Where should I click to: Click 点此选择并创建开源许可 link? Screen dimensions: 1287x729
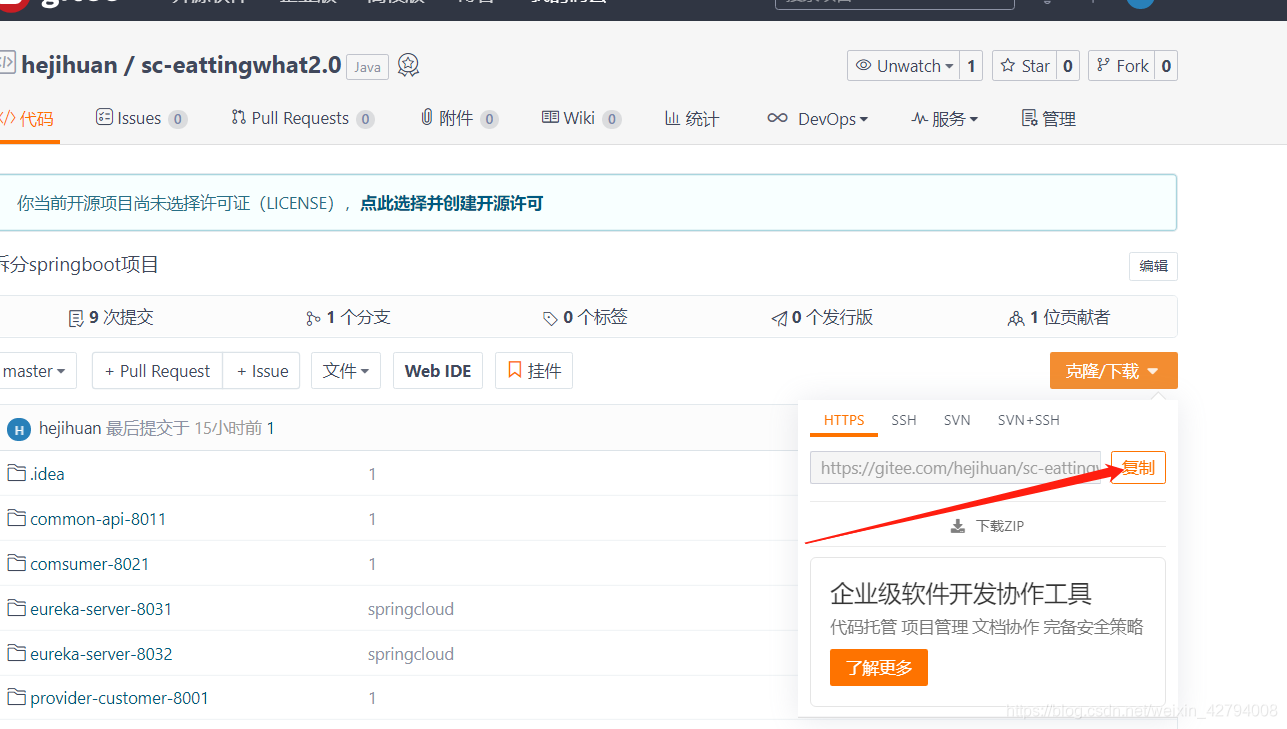[451, 203]
